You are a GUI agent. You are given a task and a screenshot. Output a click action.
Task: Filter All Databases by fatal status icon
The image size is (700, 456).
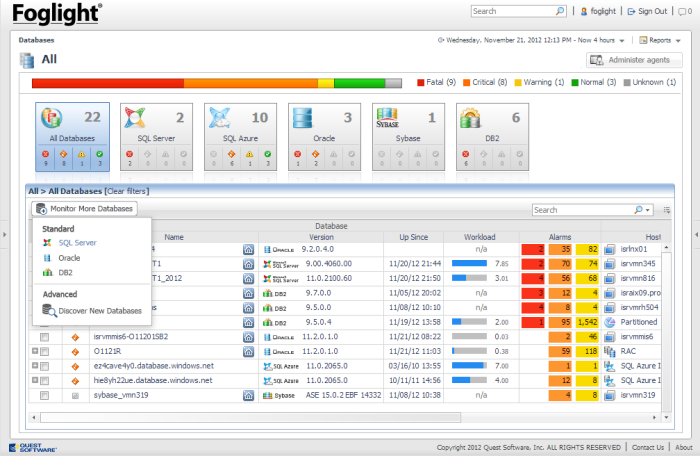click(x=46, y=154)
